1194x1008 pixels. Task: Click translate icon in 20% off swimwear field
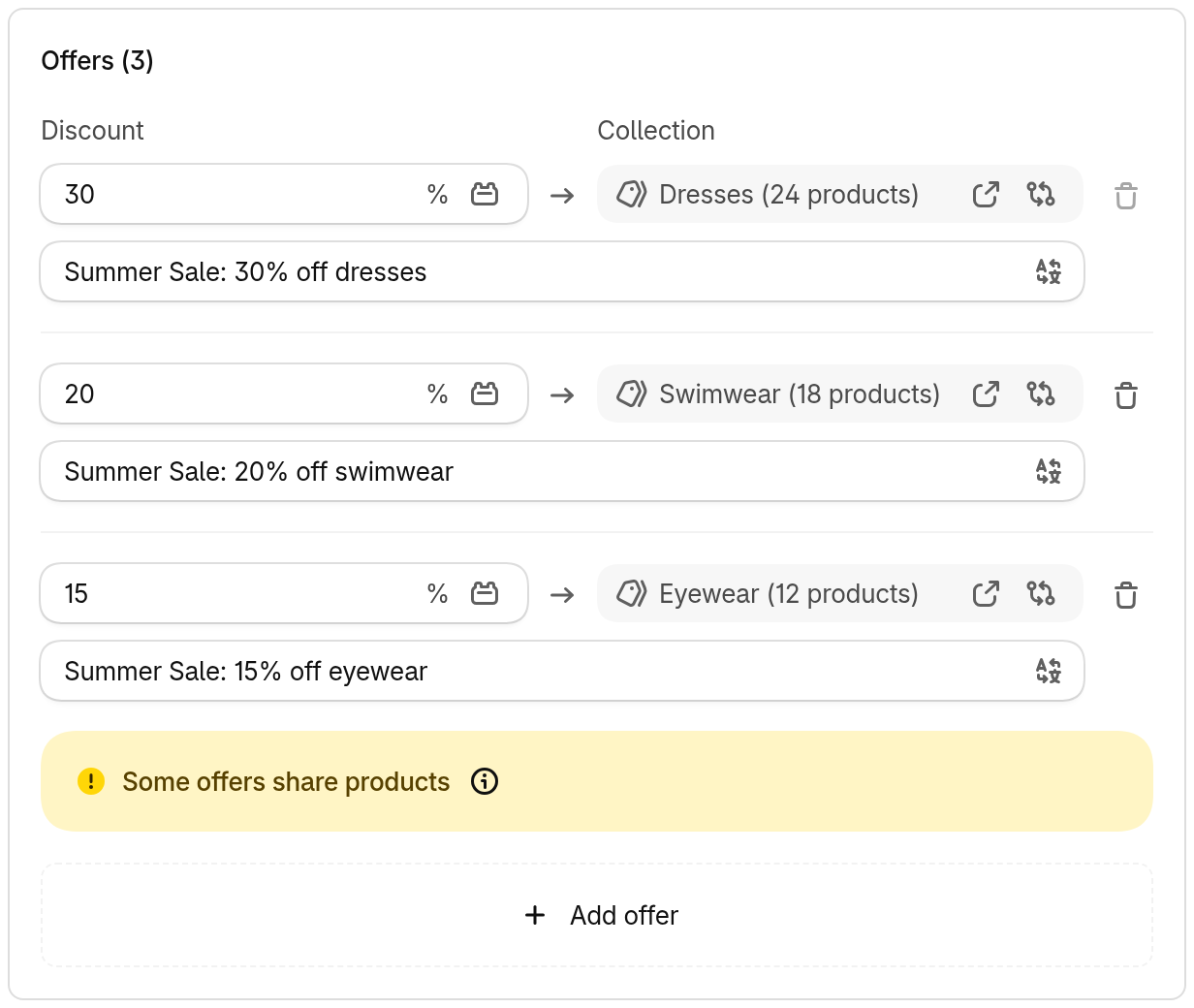[x=1049, y=472]
